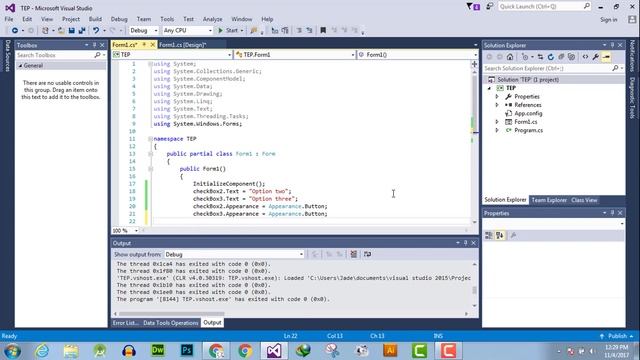The image size is (640, 360).
Task: Open the Tools menu
Action: point(167,19)
